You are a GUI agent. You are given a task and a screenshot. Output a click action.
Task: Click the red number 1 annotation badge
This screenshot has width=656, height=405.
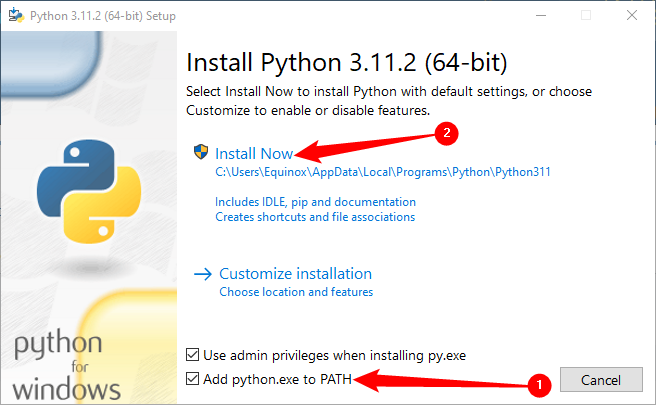coord(538,384)
